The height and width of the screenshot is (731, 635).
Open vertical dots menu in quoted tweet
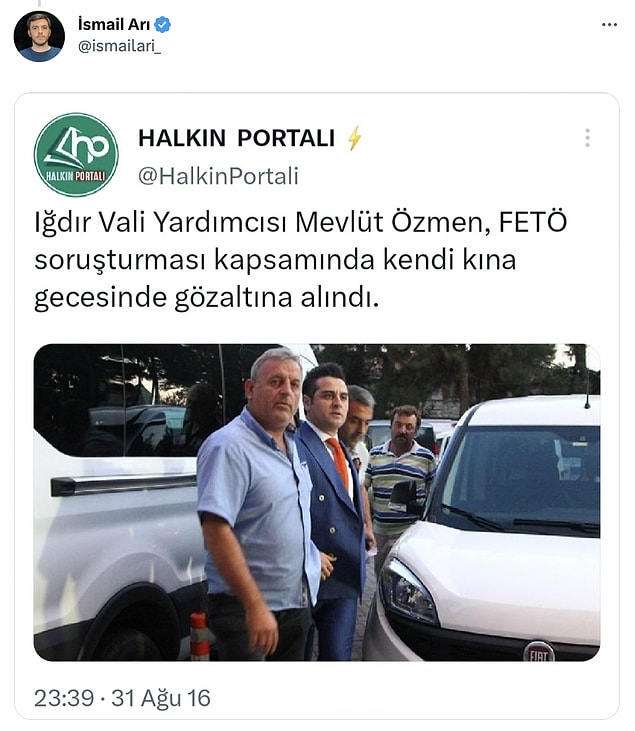coord(587,138)
